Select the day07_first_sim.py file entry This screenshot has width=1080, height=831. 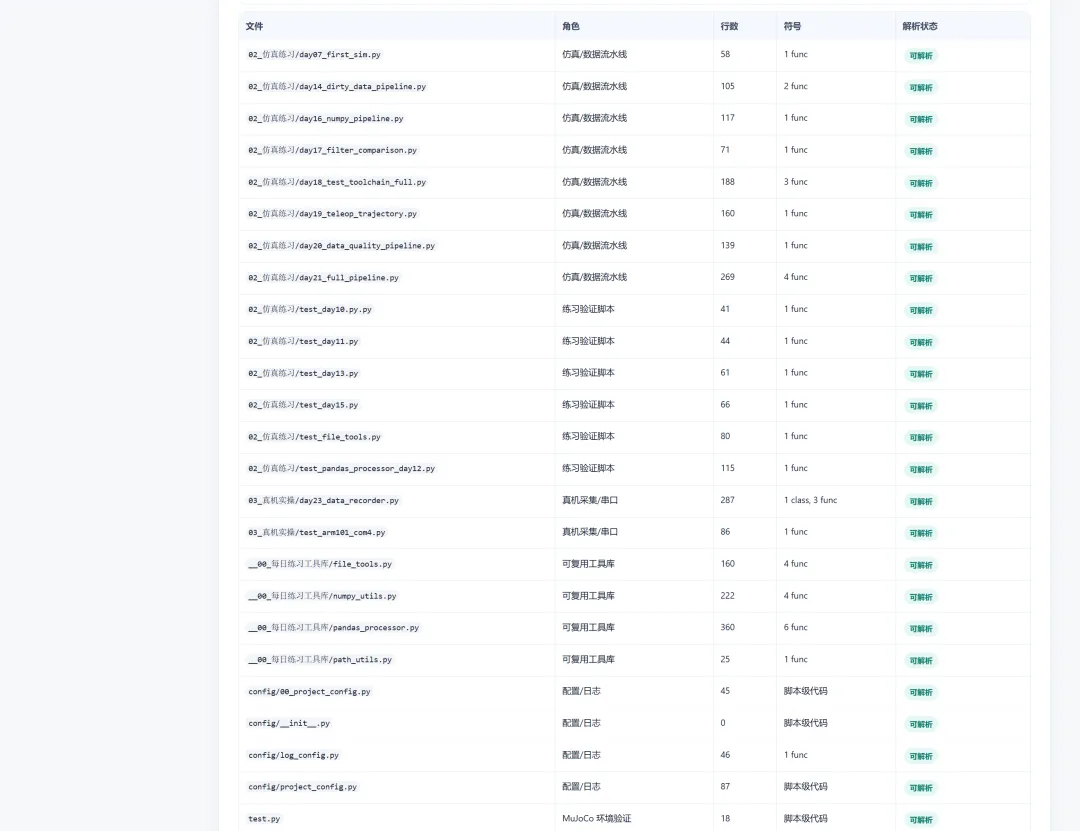314,54
